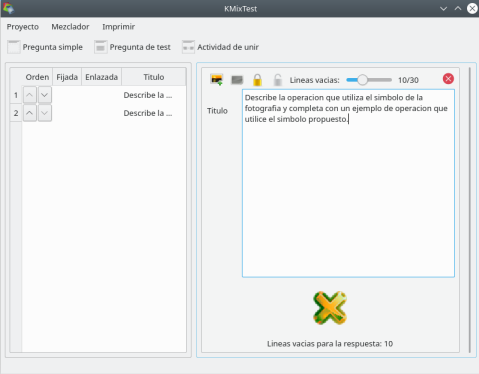This screenshot has height=374, width=479.
Task: Click the gray open padlock icon
Action: (x=278, y=80)
